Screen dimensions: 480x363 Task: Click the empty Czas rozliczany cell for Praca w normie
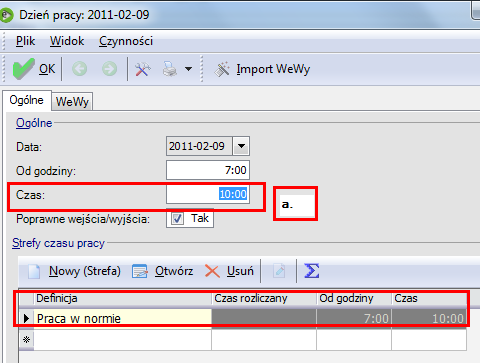[x=264, y=318]
